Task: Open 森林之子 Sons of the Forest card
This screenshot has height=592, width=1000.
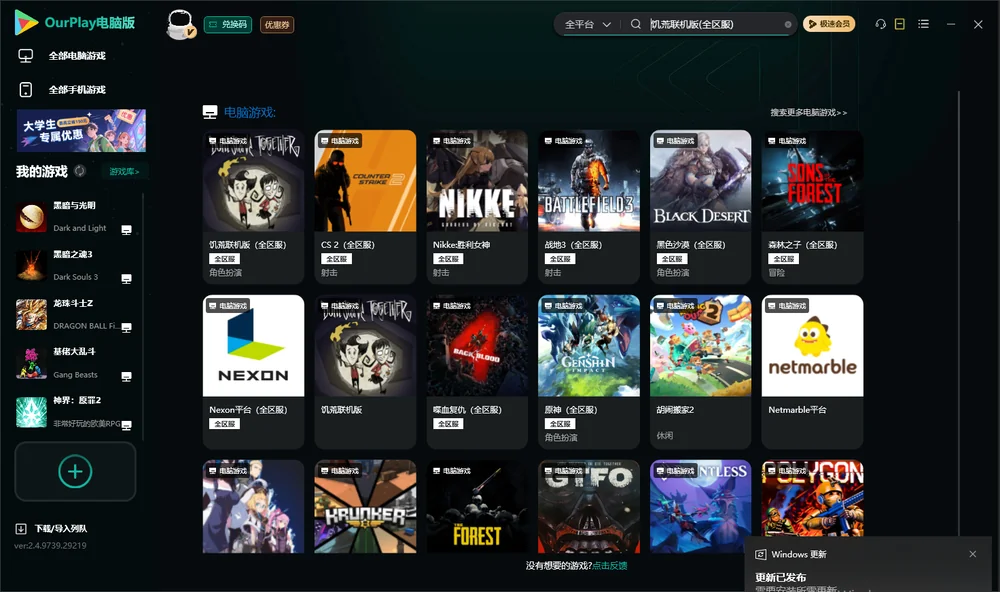Action: pyautogui.click(x=812, y=207)
